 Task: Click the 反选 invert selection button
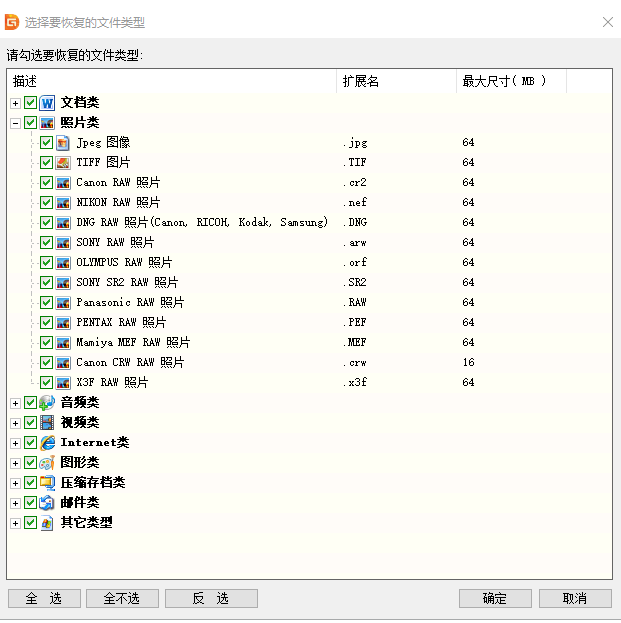tap(211, 598)
